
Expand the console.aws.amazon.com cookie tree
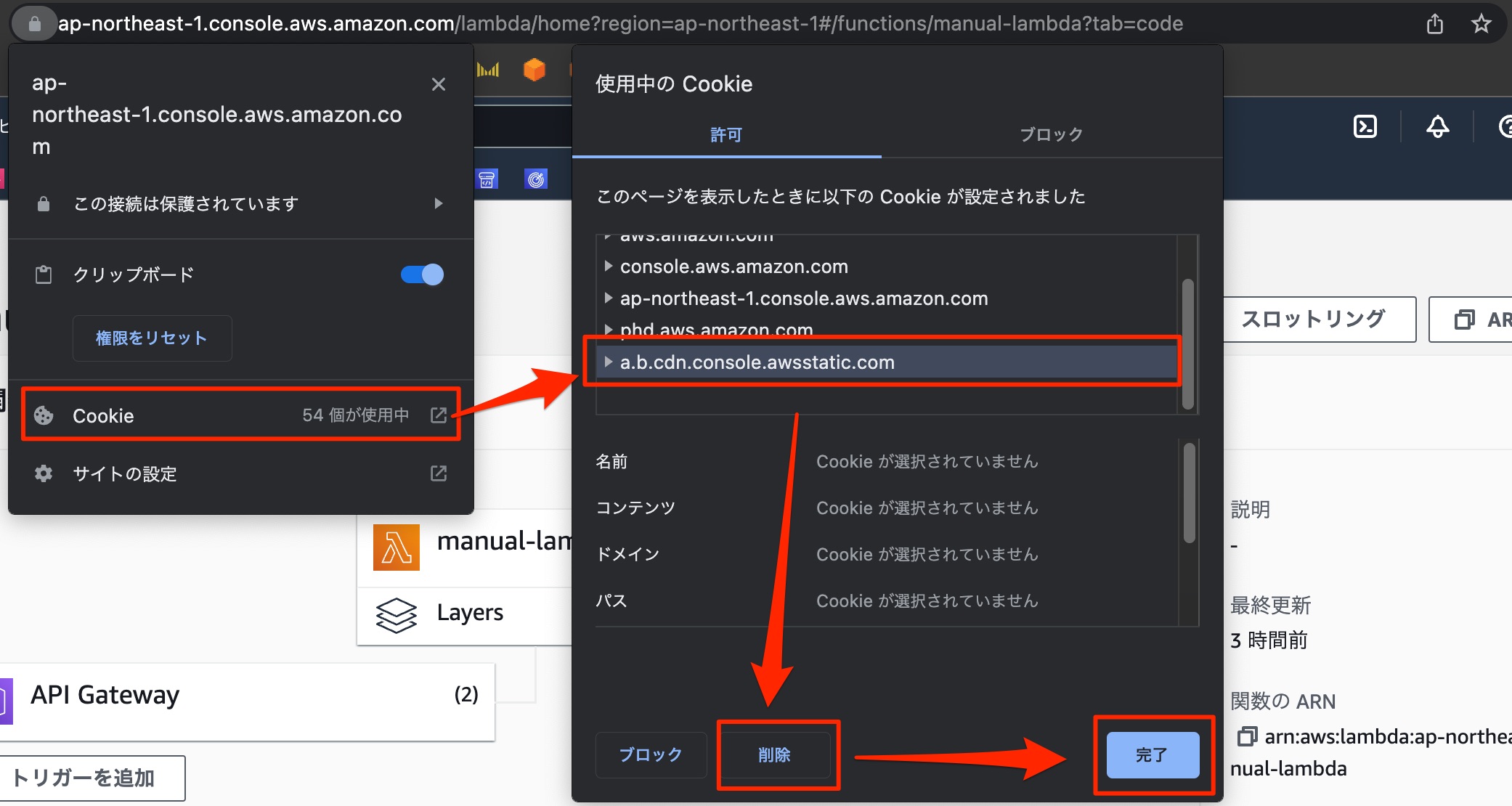coord(608,266)
